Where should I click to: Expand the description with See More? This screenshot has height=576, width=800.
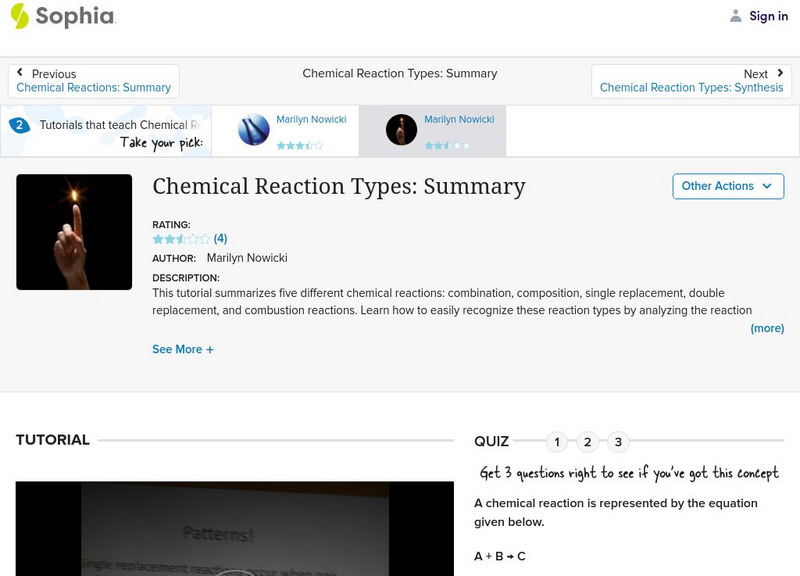[x=180, y=349]
